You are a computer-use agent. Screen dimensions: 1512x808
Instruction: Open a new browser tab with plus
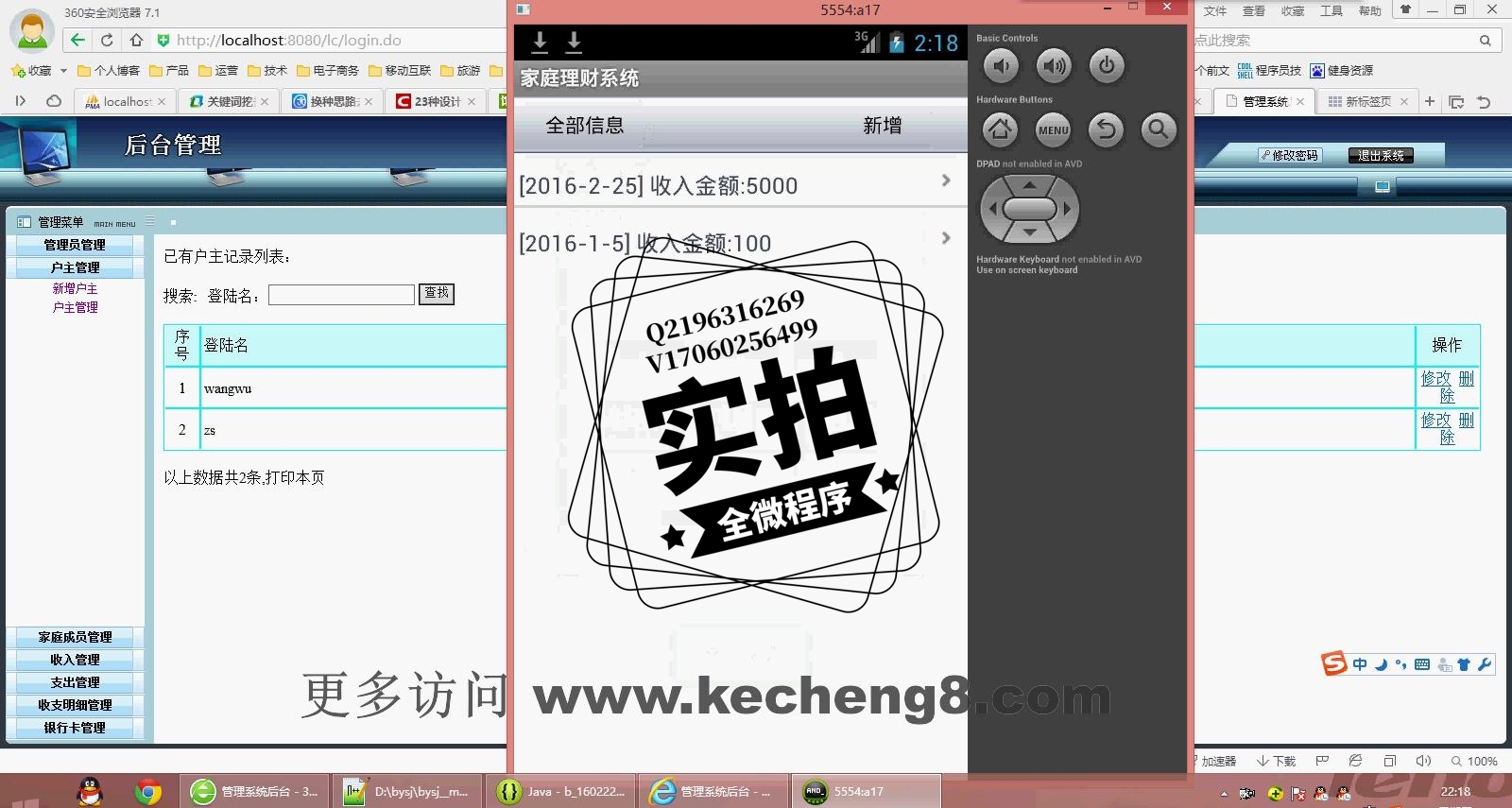[1430, 101]
